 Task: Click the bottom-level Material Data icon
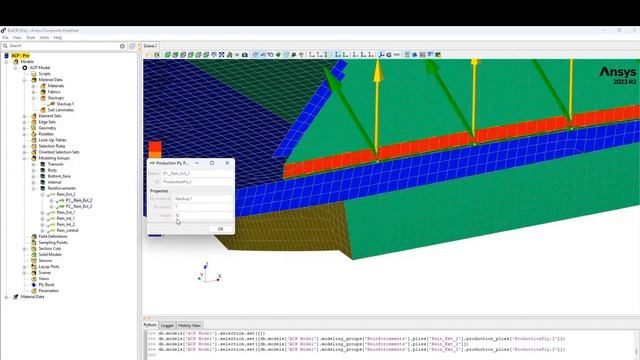(x=16, y=297)
